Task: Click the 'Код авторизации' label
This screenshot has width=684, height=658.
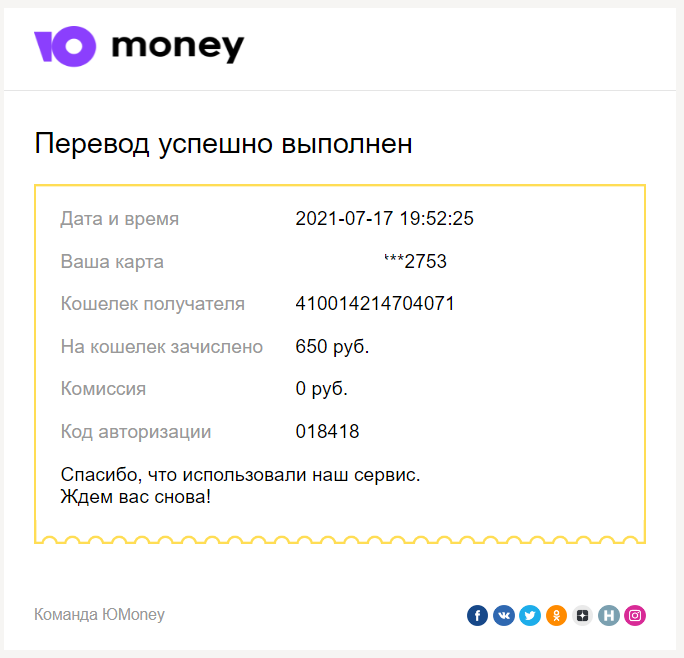Action: pos(136,432)
